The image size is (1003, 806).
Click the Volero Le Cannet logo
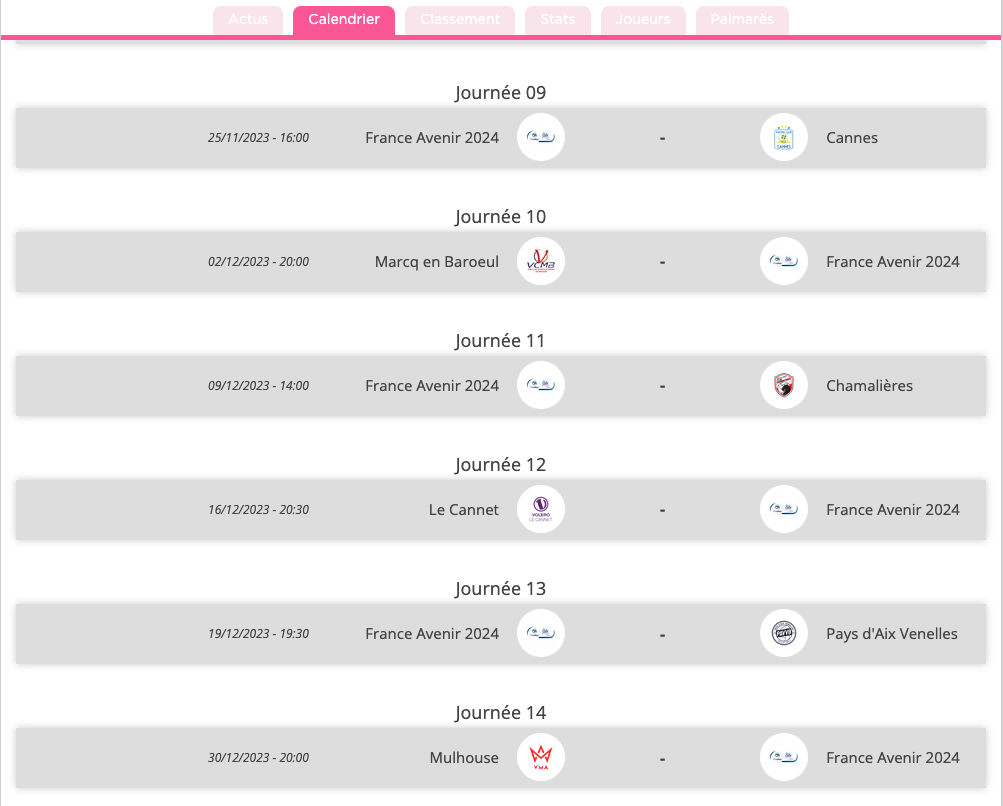[541, 510]
